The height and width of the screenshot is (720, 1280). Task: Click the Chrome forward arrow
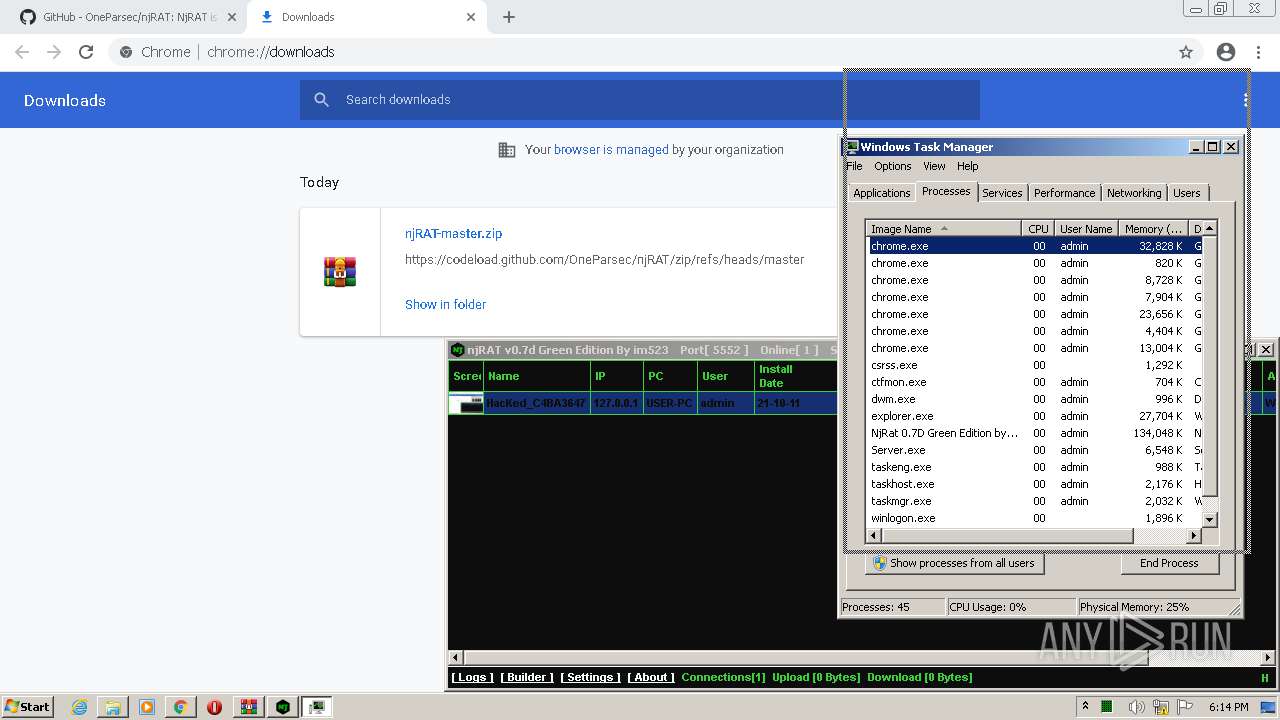(54, 52)
